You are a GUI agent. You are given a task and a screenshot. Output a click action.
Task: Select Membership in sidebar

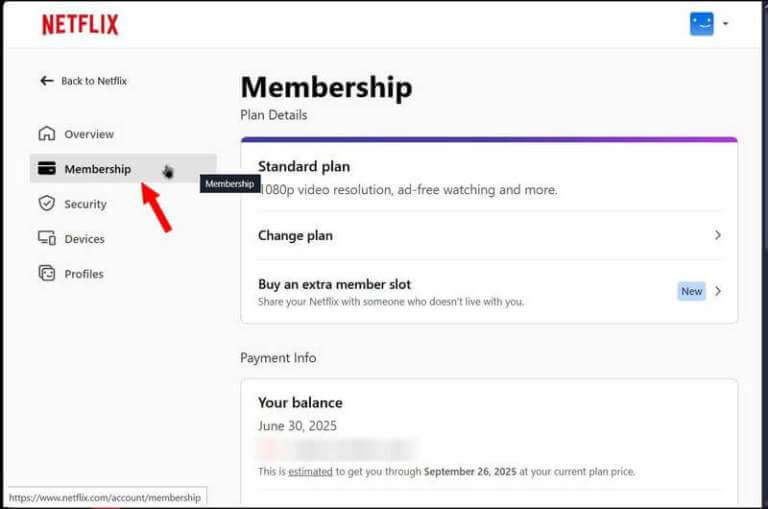(123, 169)
